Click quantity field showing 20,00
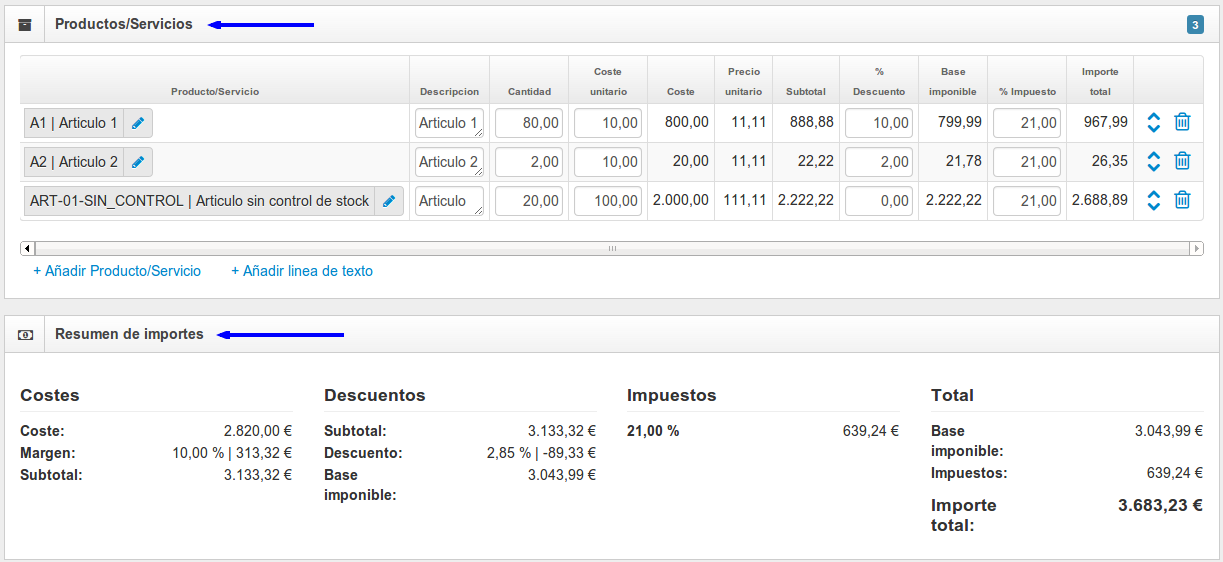This screenshot has width=1223, height=562. [x=529, y=201]
